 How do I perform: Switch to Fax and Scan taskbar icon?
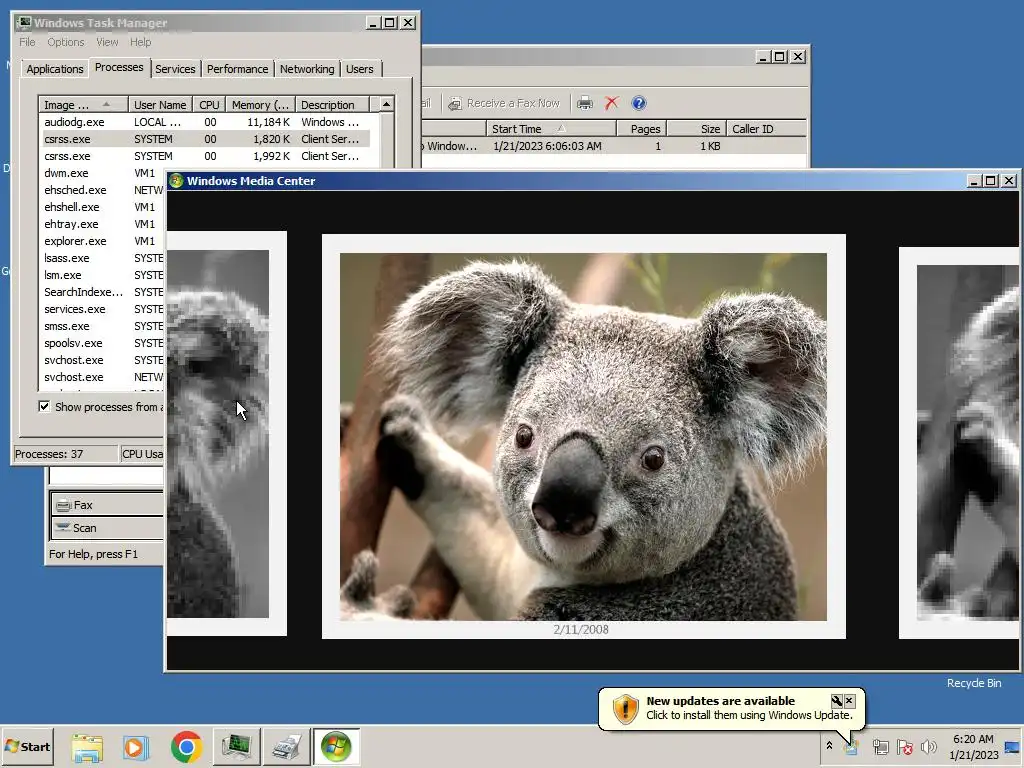[x=286, y=746]
